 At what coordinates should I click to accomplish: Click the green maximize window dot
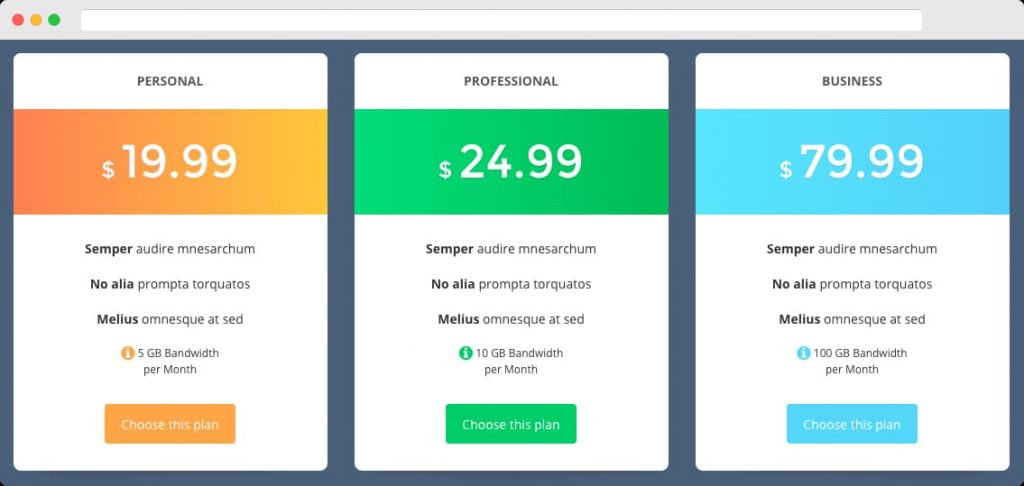pos(54,20)
